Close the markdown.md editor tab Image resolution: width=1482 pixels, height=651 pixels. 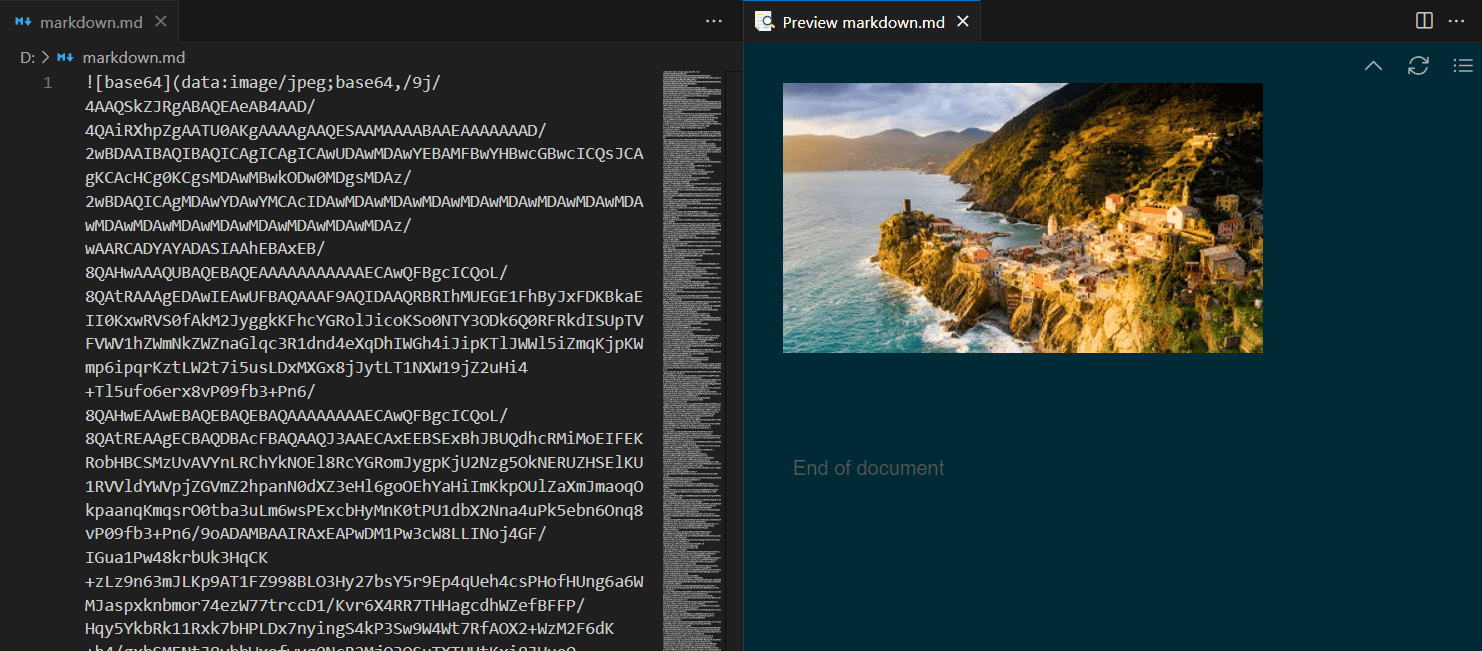[x=161, y=21]
